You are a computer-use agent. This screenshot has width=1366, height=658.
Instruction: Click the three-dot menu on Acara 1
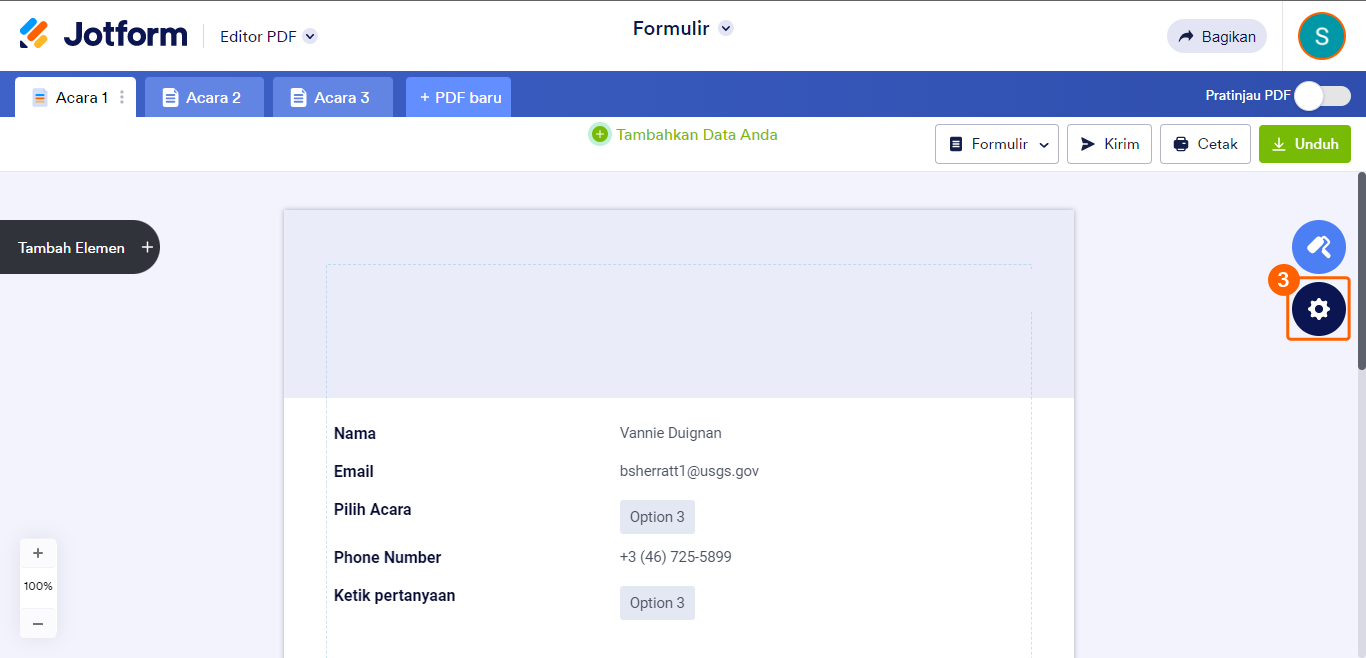[122, 97]
